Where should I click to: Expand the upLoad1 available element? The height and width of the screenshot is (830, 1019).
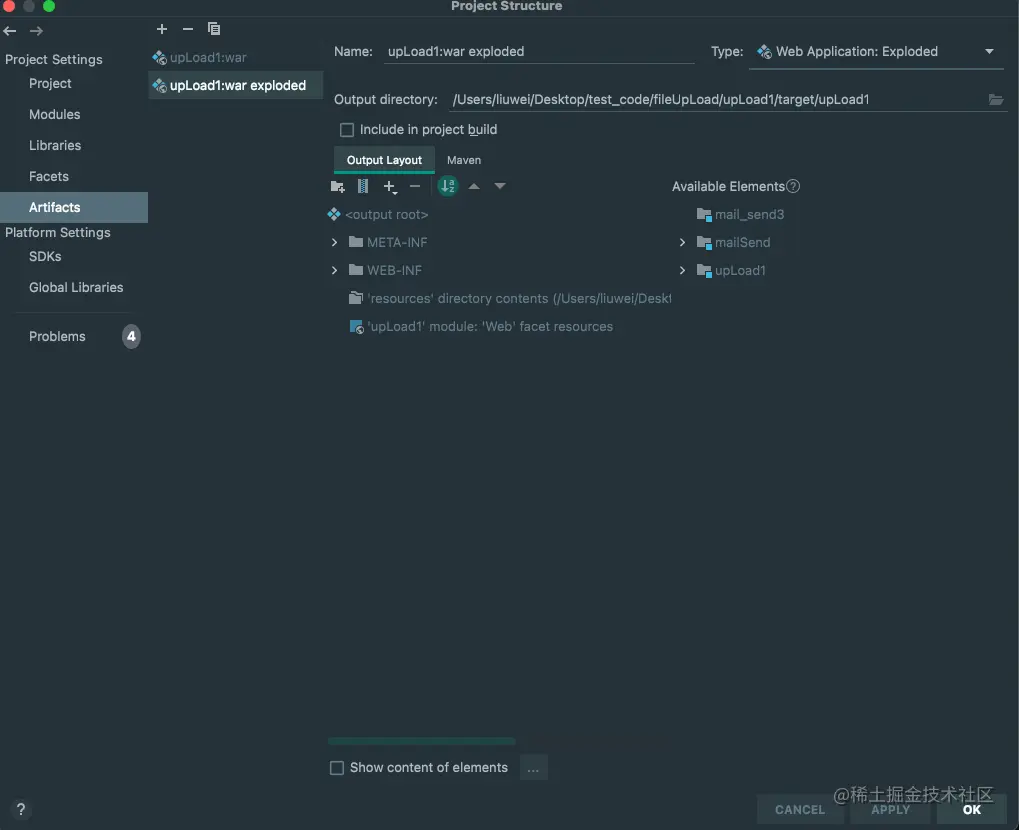(x=682, y=270)
